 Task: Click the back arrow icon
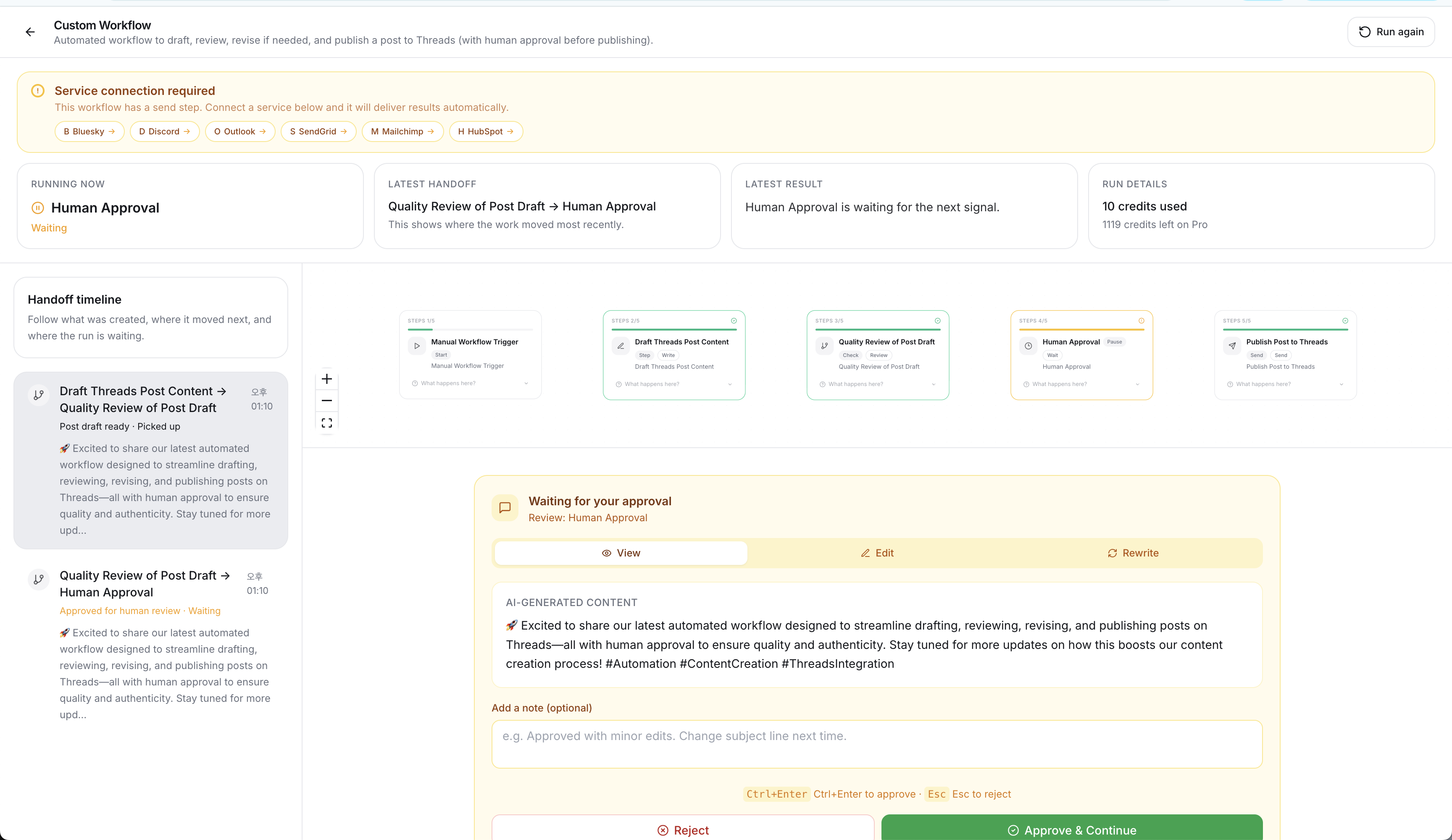pos(30,32)
